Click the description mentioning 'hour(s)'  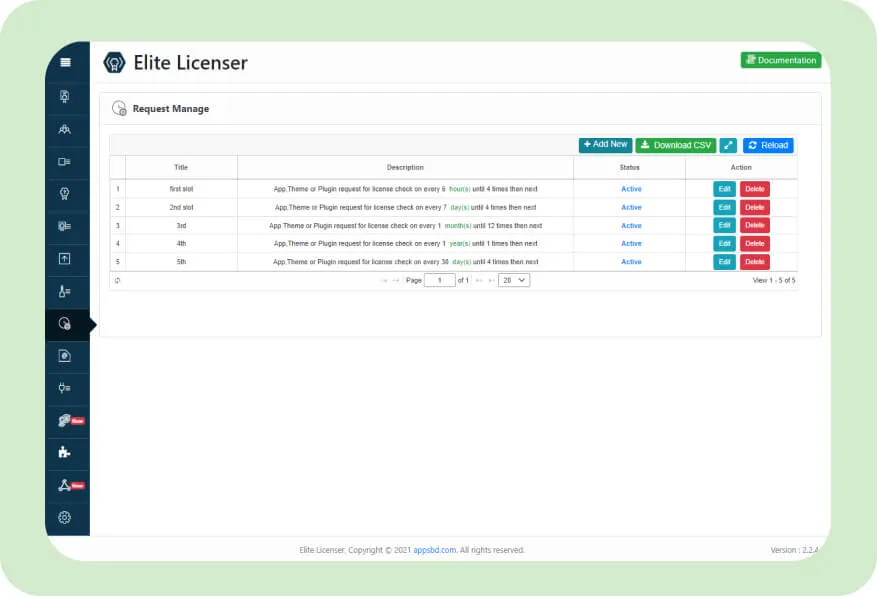pos(406,189)
